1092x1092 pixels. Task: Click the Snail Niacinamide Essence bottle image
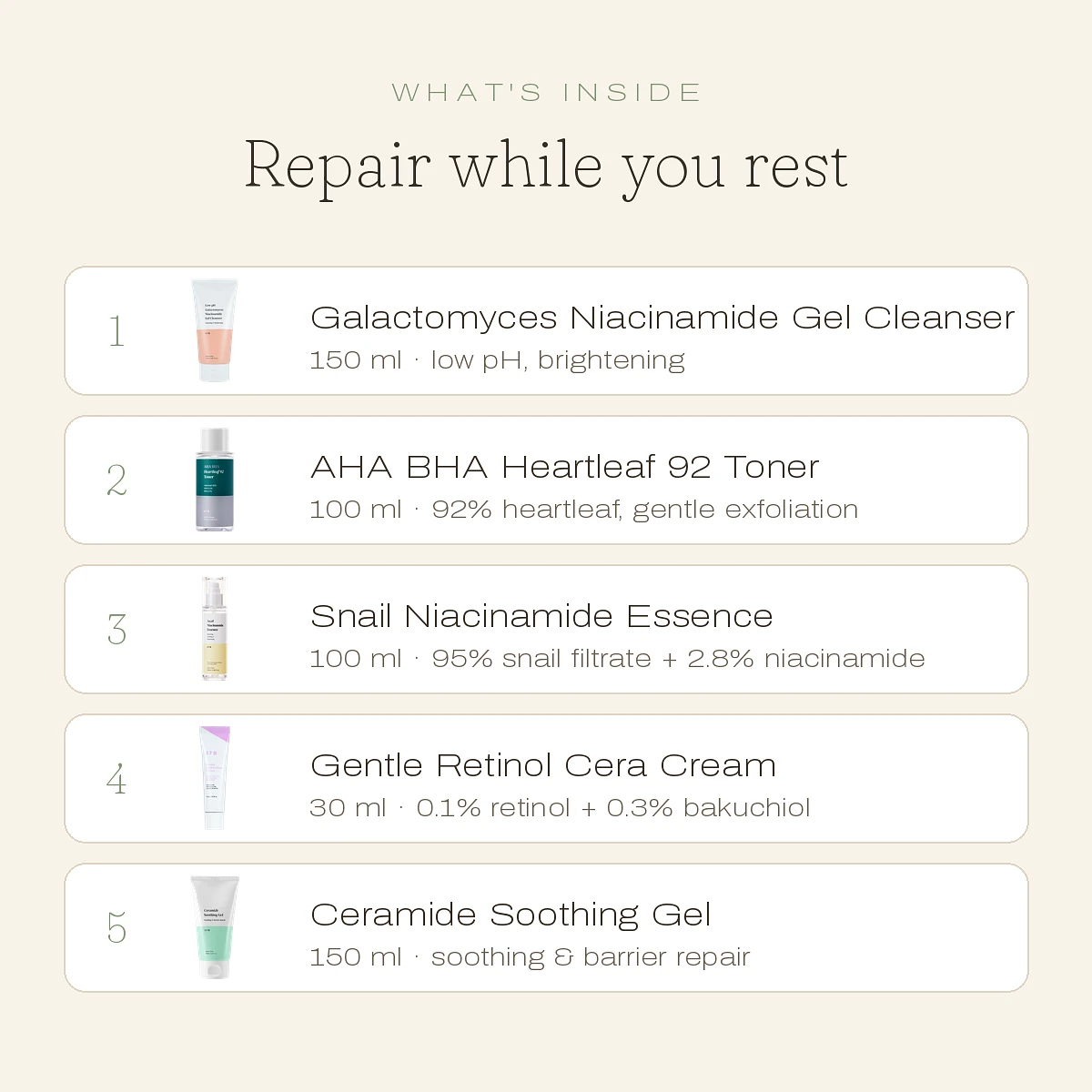tap(215, 629)
